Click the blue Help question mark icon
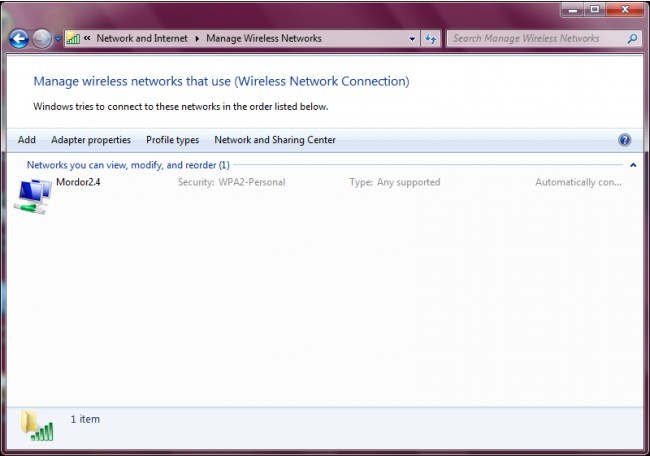The image size is (650, 456). 624,140
